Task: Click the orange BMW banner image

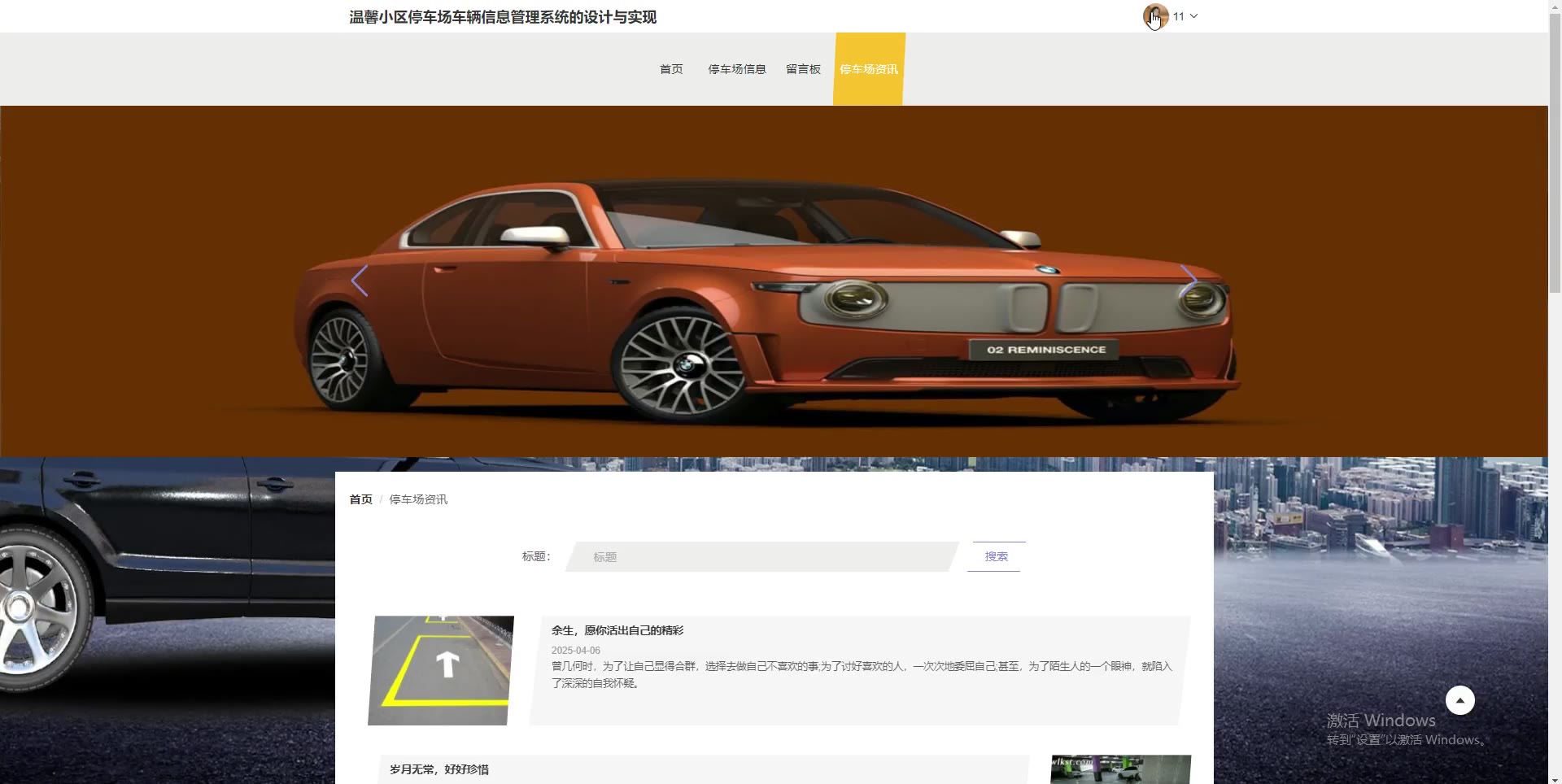Action: (774, 281)
